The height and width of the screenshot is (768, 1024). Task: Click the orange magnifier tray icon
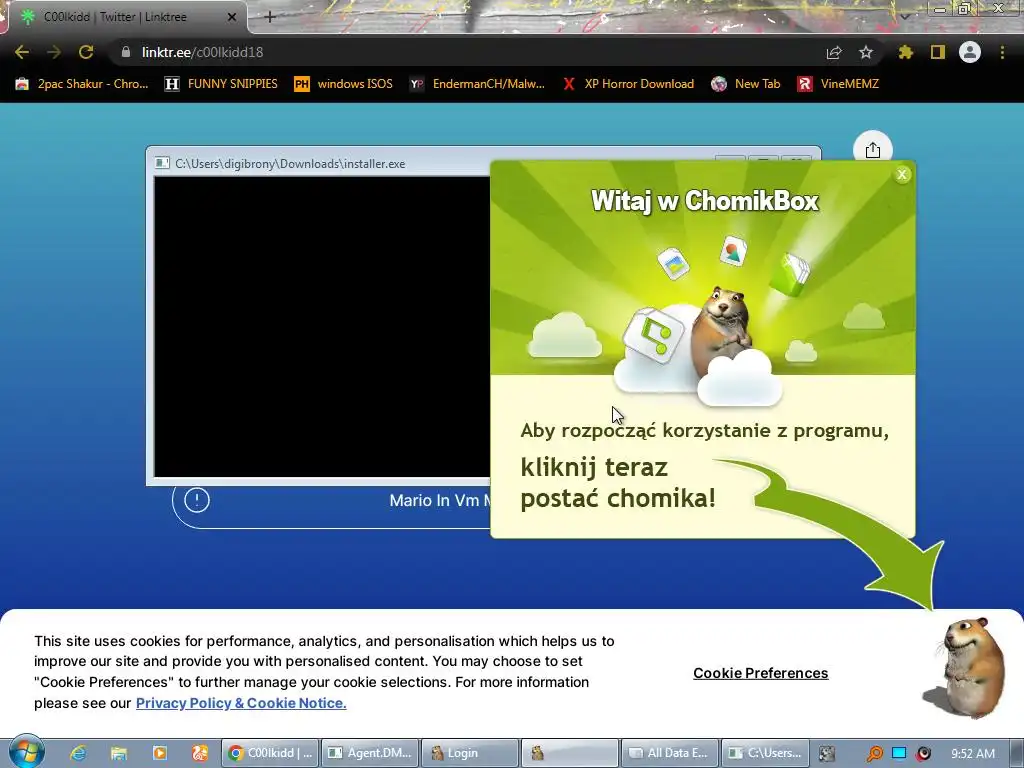click(x=874, y=754)
